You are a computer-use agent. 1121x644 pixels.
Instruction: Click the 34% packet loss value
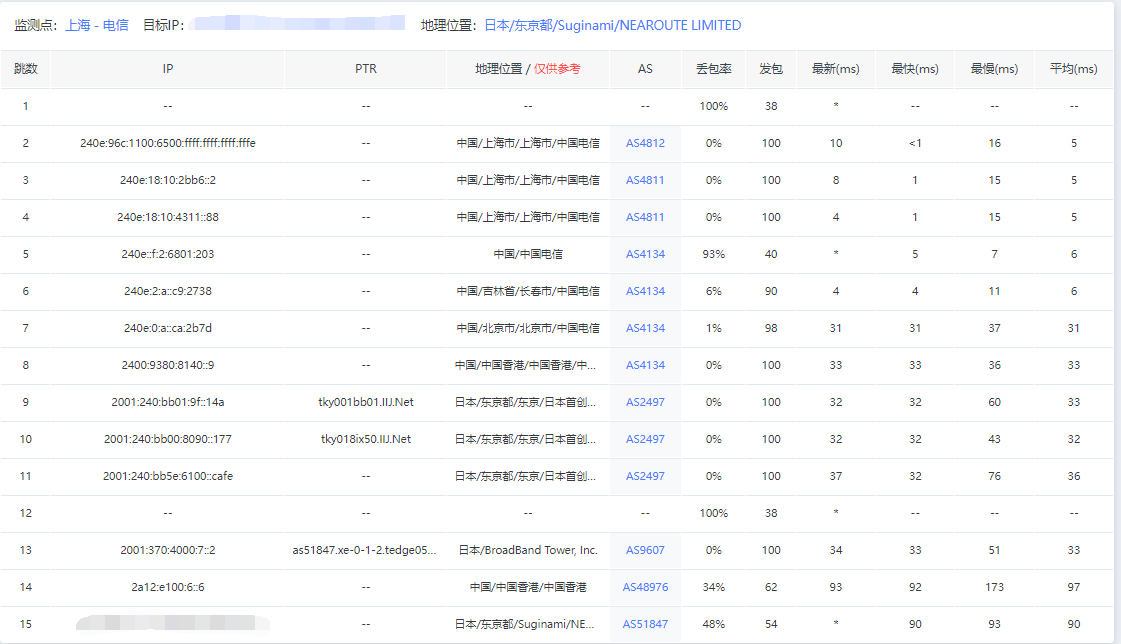click(x=713, y=587)
